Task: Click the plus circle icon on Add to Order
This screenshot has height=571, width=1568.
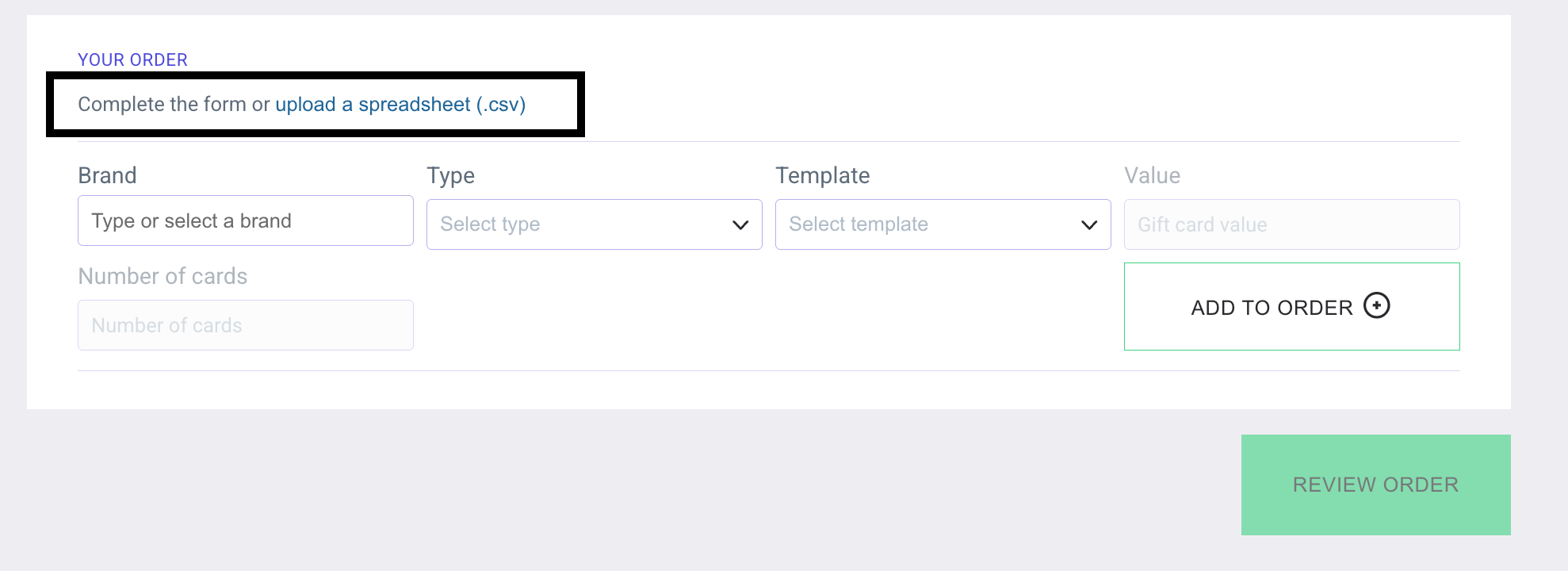Action: pyautogui.click(x=1376, y=305)
